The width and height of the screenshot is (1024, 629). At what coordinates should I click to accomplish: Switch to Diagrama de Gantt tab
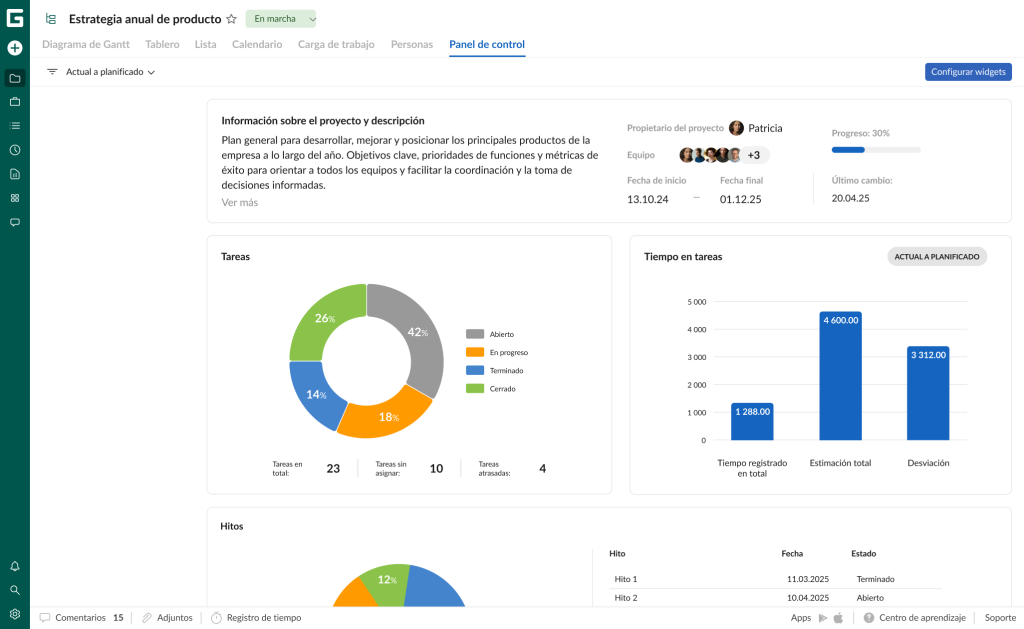[x=86, y=44]
